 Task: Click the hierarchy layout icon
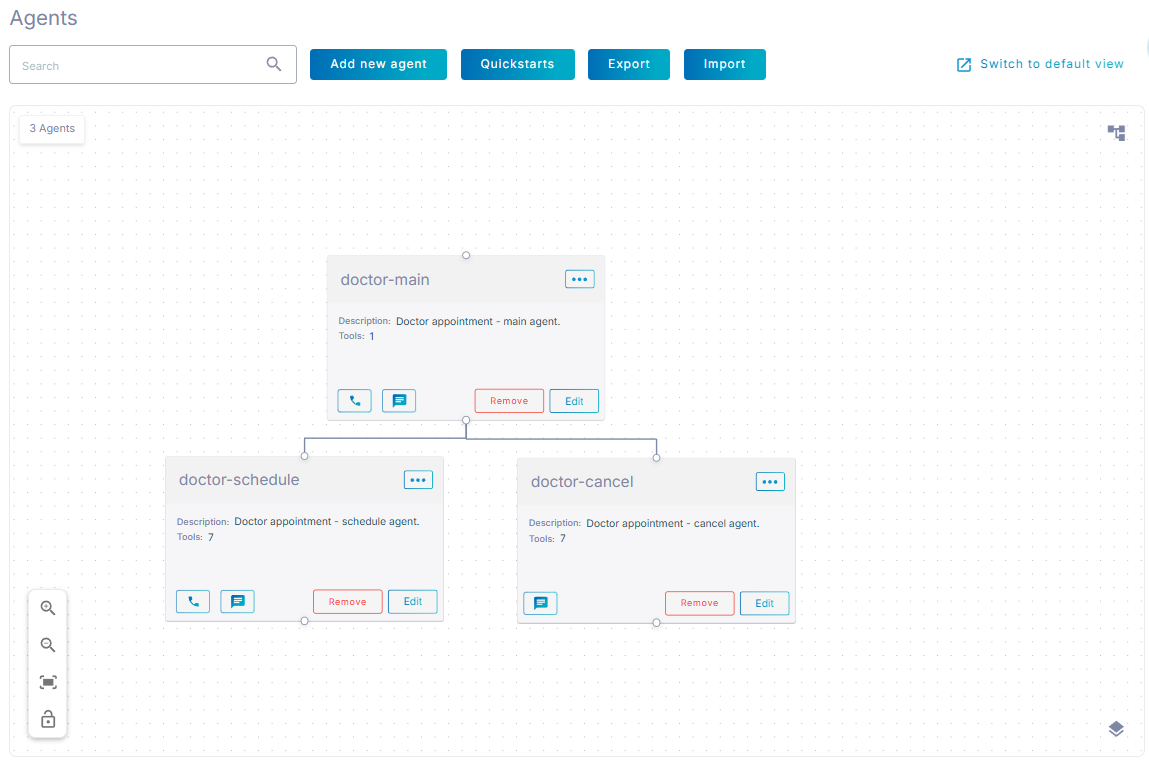click(1116, 133)
